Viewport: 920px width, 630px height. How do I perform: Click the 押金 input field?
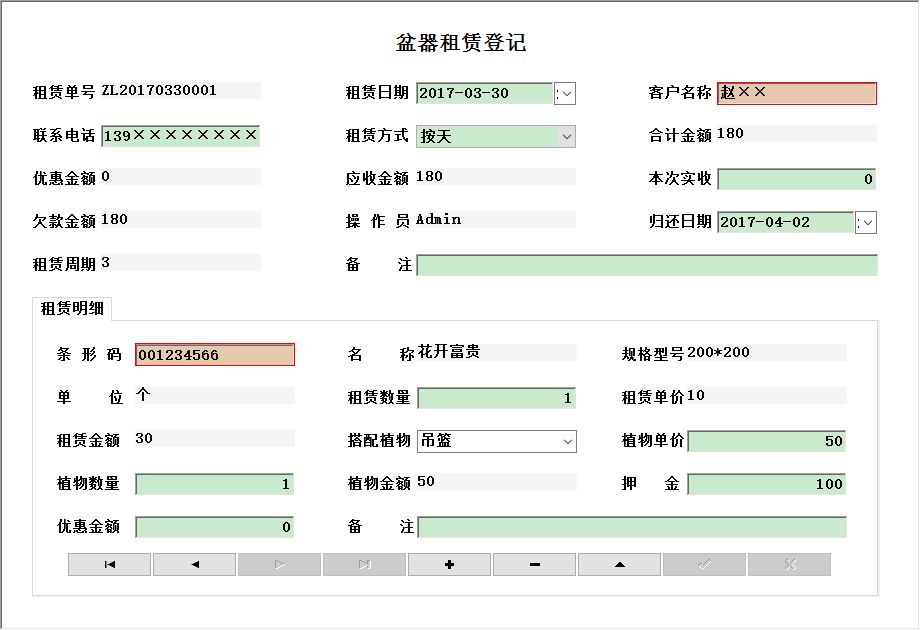pyautogui.click(x=767, y=484)
